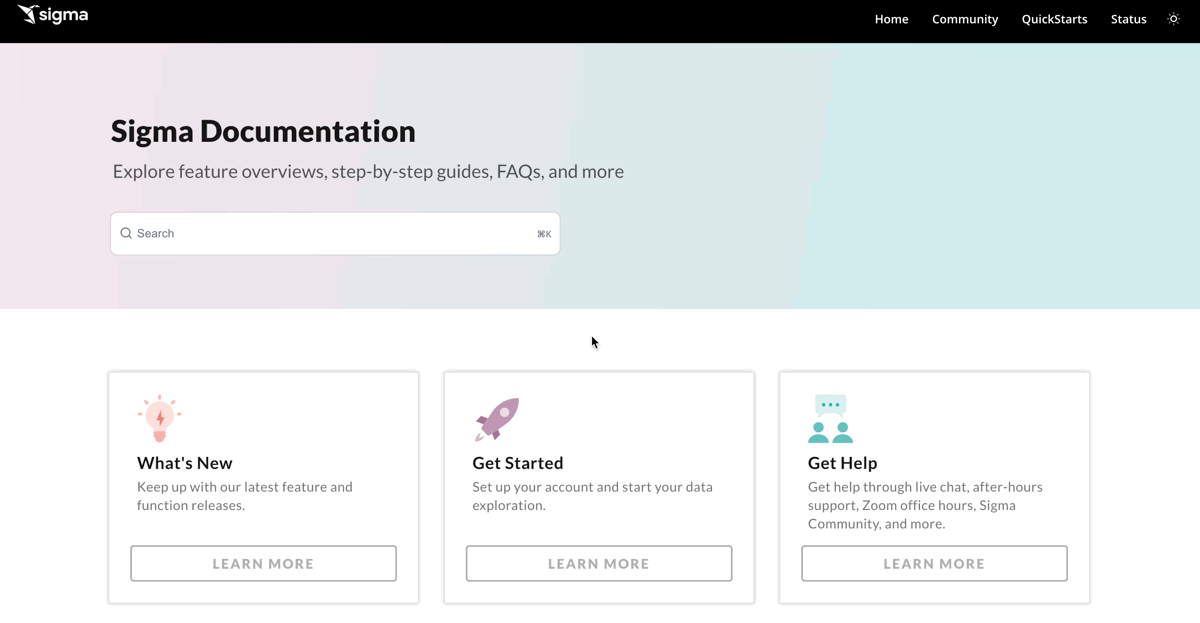Click the magnifying glass search icon
1200x623 pixels.
point(126,233)
